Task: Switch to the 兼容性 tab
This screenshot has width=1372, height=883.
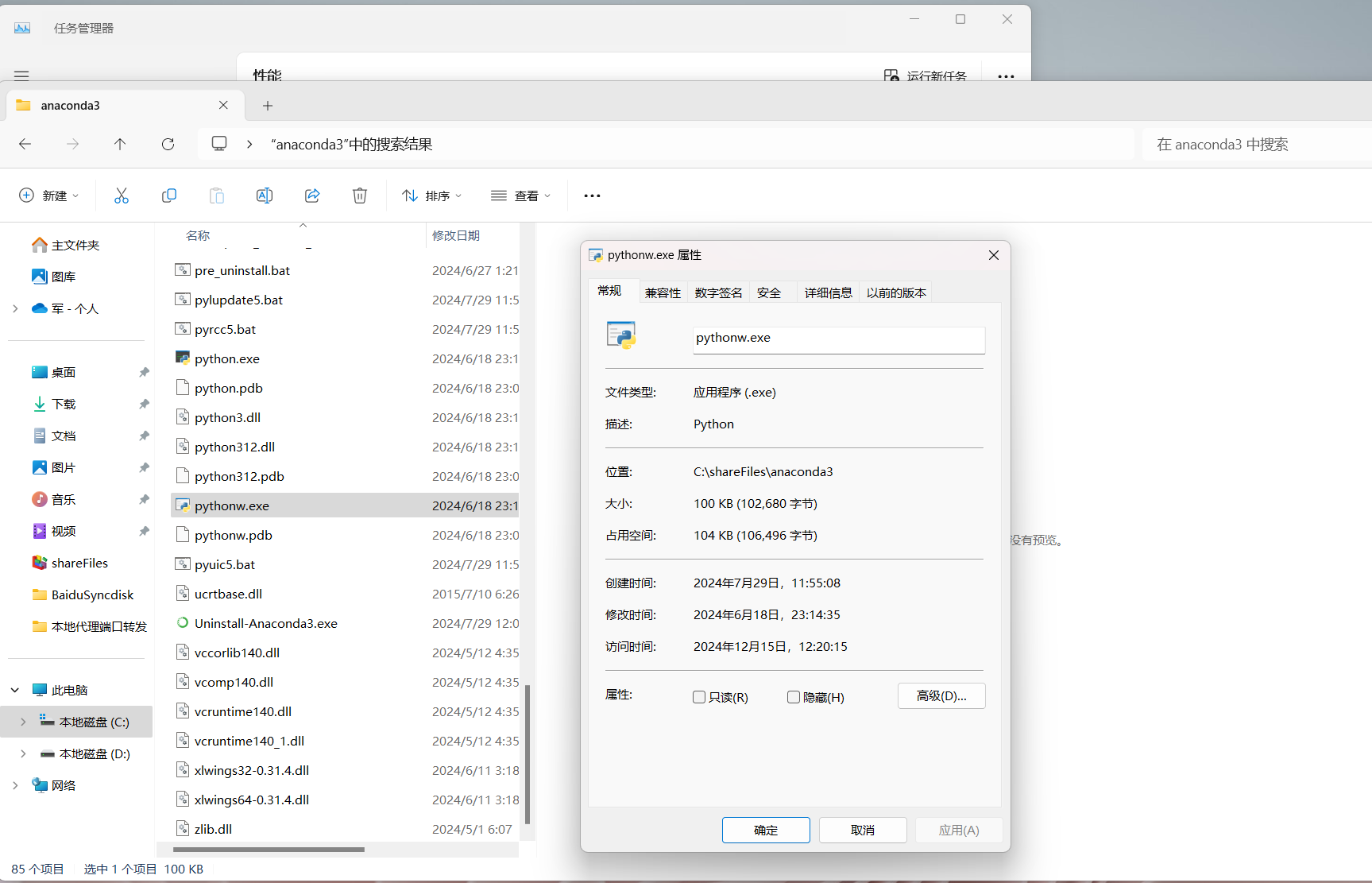Action: [663, 292]
